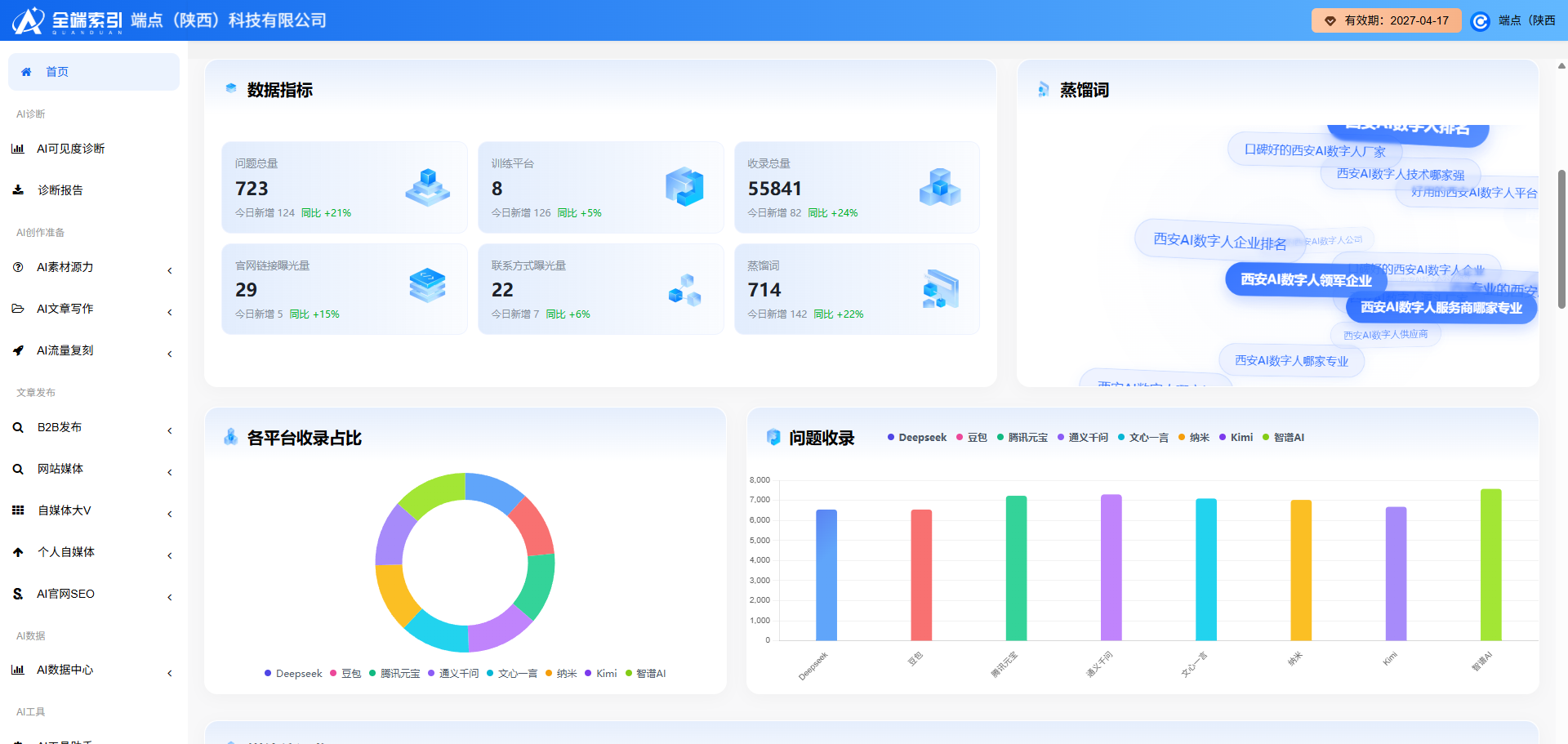Image resolution: width=1568 pixels, height=744 pixels.
Task: Expand the 自媒体大V chevron
Action: point(169,514)
